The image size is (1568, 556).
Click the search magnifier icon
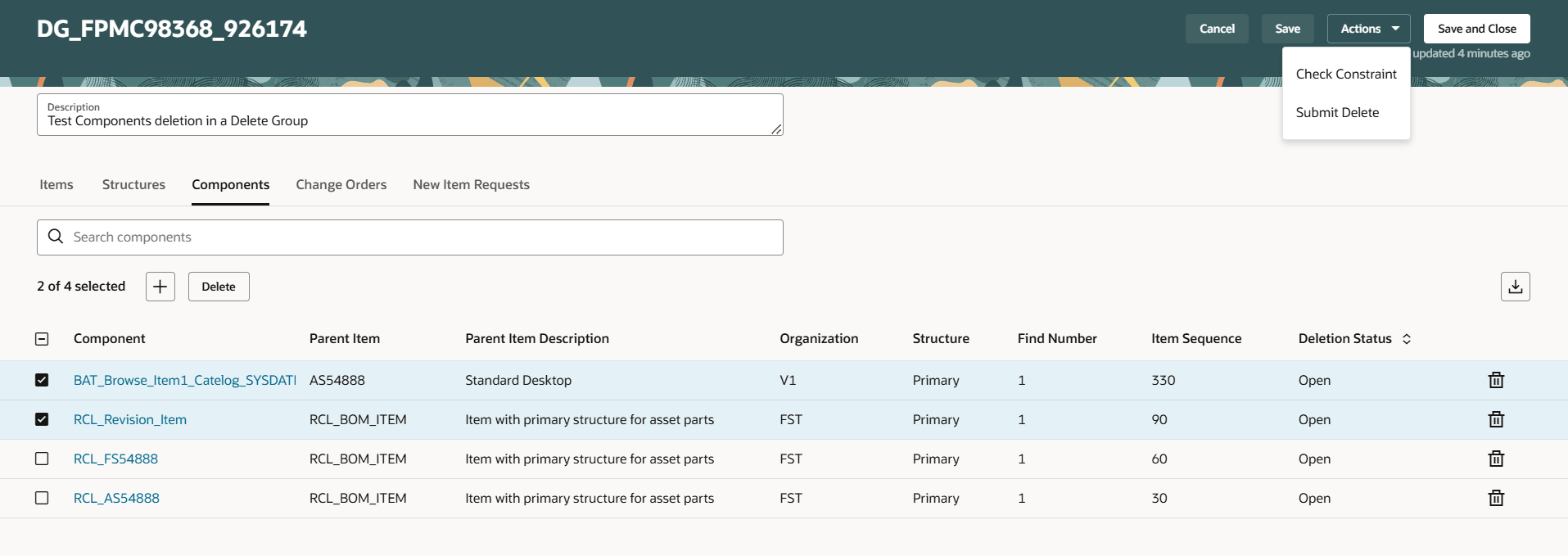(56, 237)
